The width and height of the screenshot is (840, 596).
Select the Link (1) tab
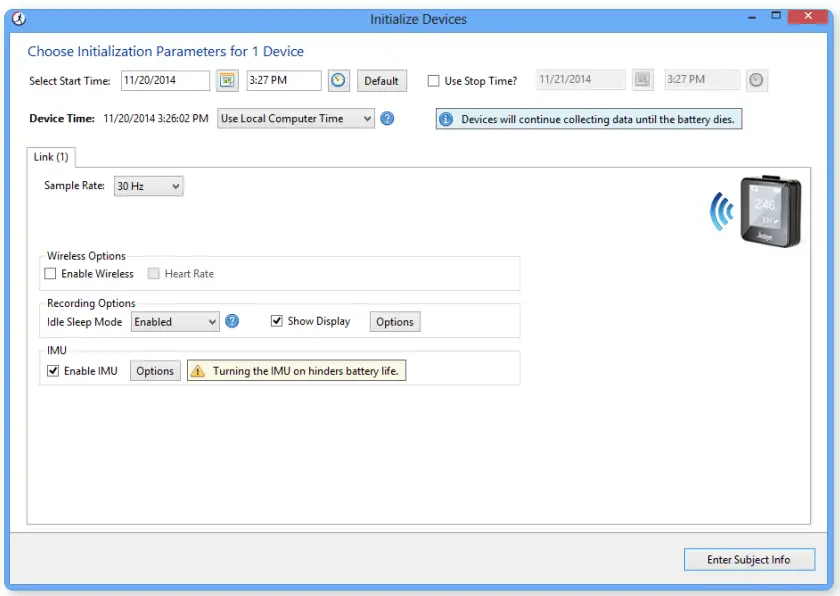(50, 157)
